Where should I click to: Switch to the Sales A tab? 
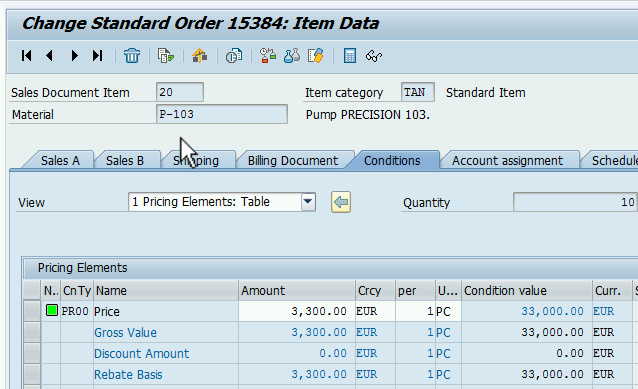(x=60, y=161)
